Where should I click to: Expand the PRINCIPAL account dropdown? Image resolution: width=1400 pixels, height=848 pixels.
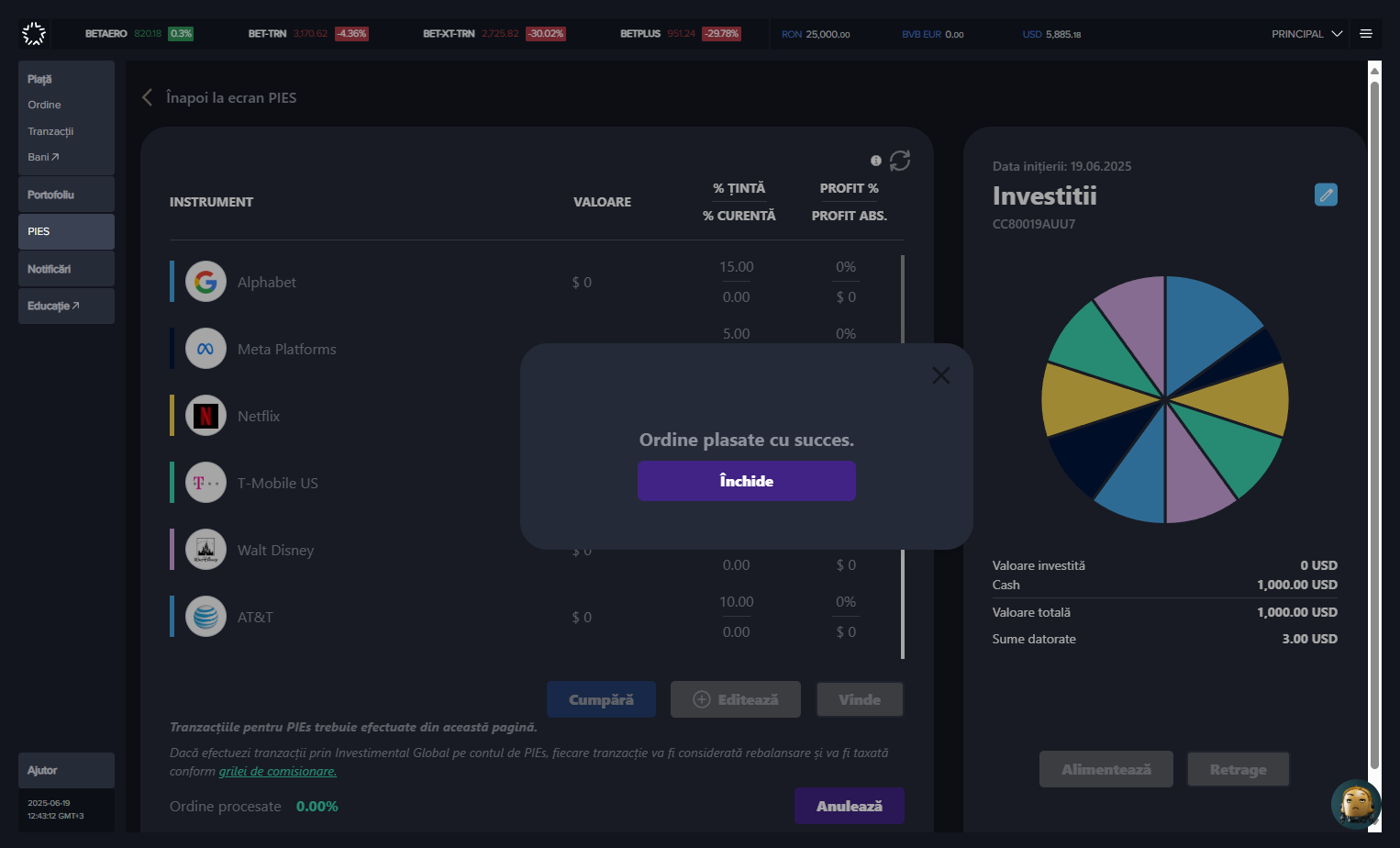[x=1306, y=34]
